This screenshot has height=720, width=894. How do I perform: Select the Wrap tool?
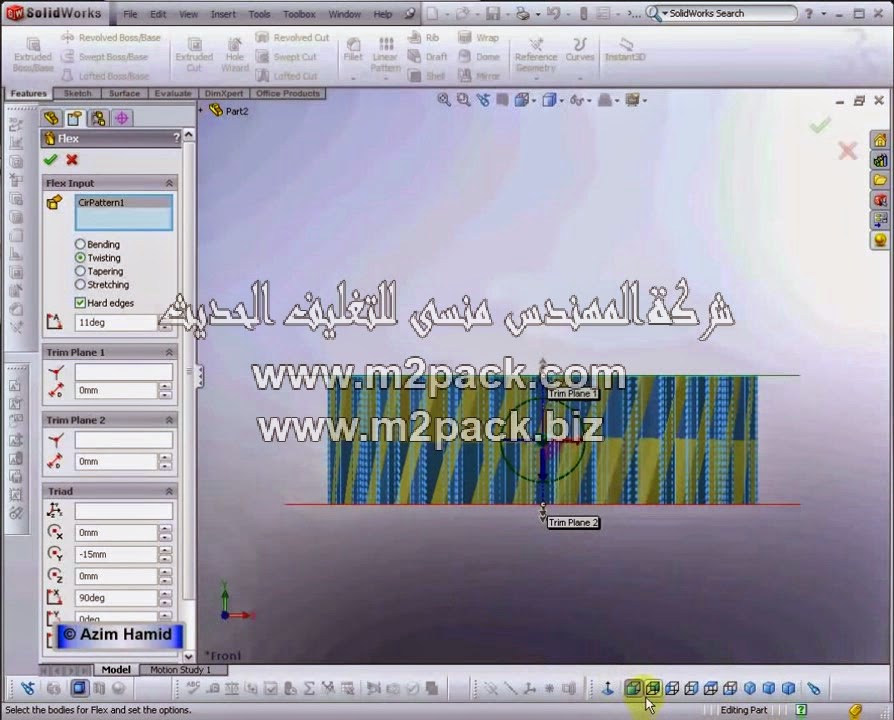tap(478, 38)
